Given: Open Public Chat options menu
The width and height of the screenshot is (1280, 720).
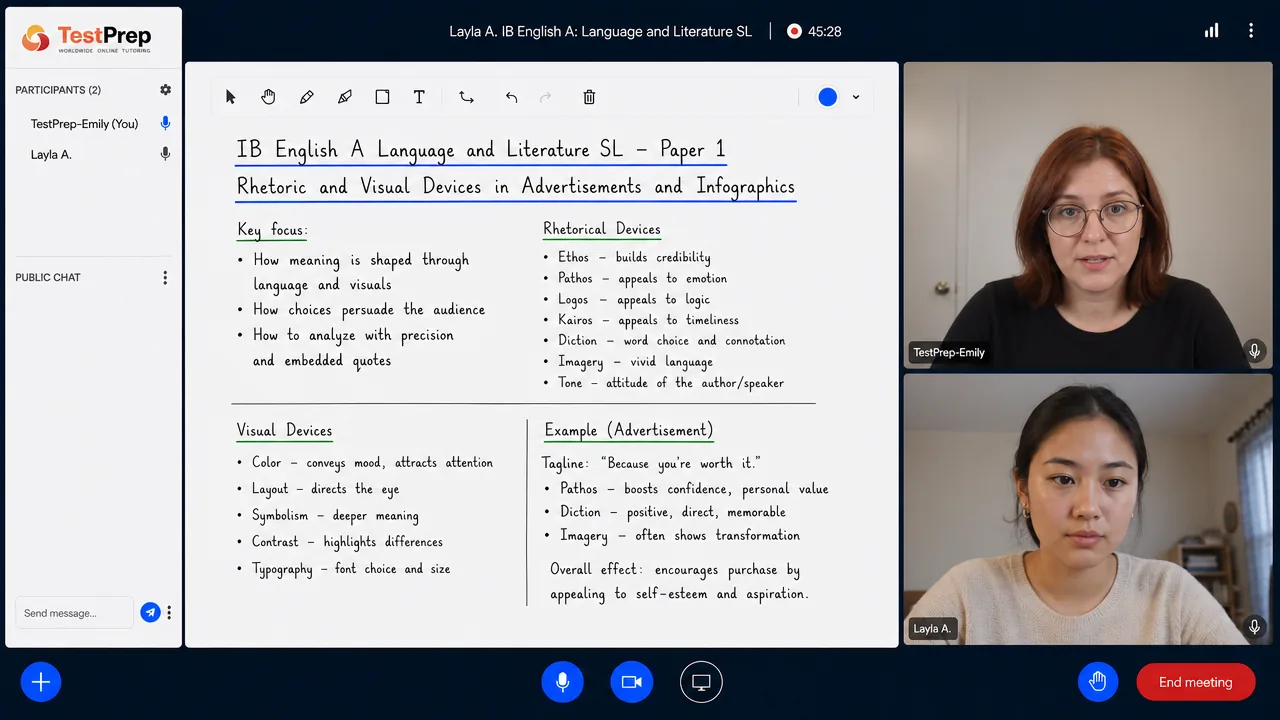Looking at the screenshot, I should 166,277.
